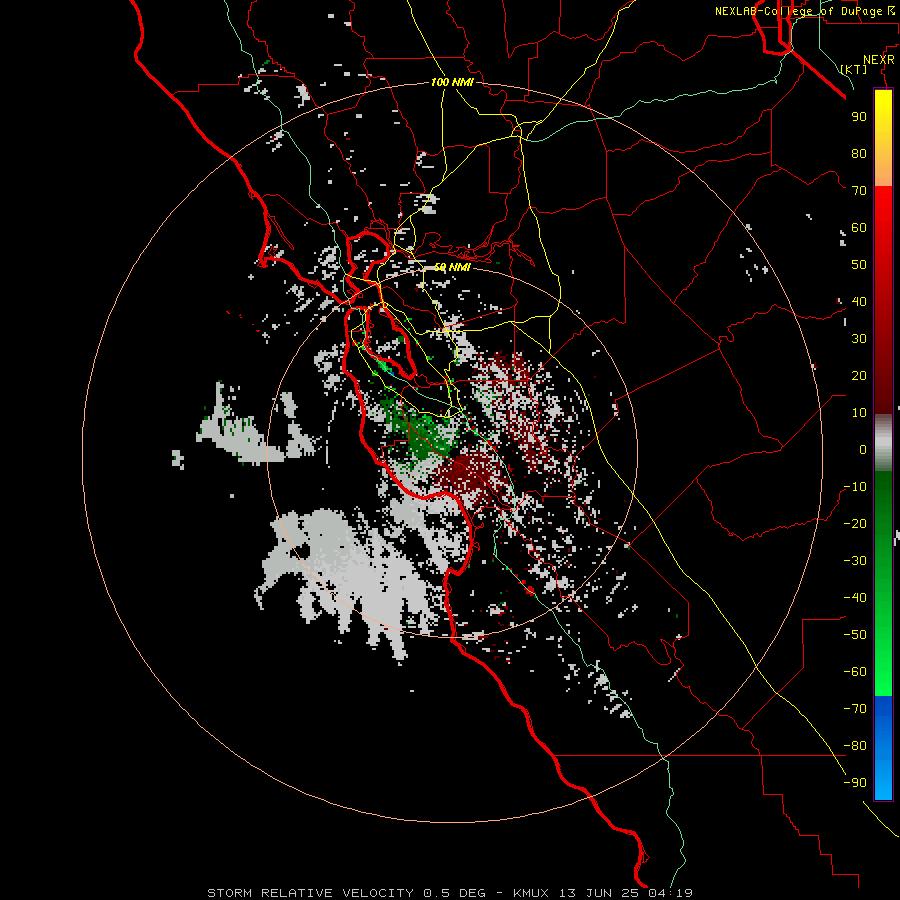Click the 70 value on velocity scale
Viewport: 900px width, 900px height.
[x=859, y=191]
